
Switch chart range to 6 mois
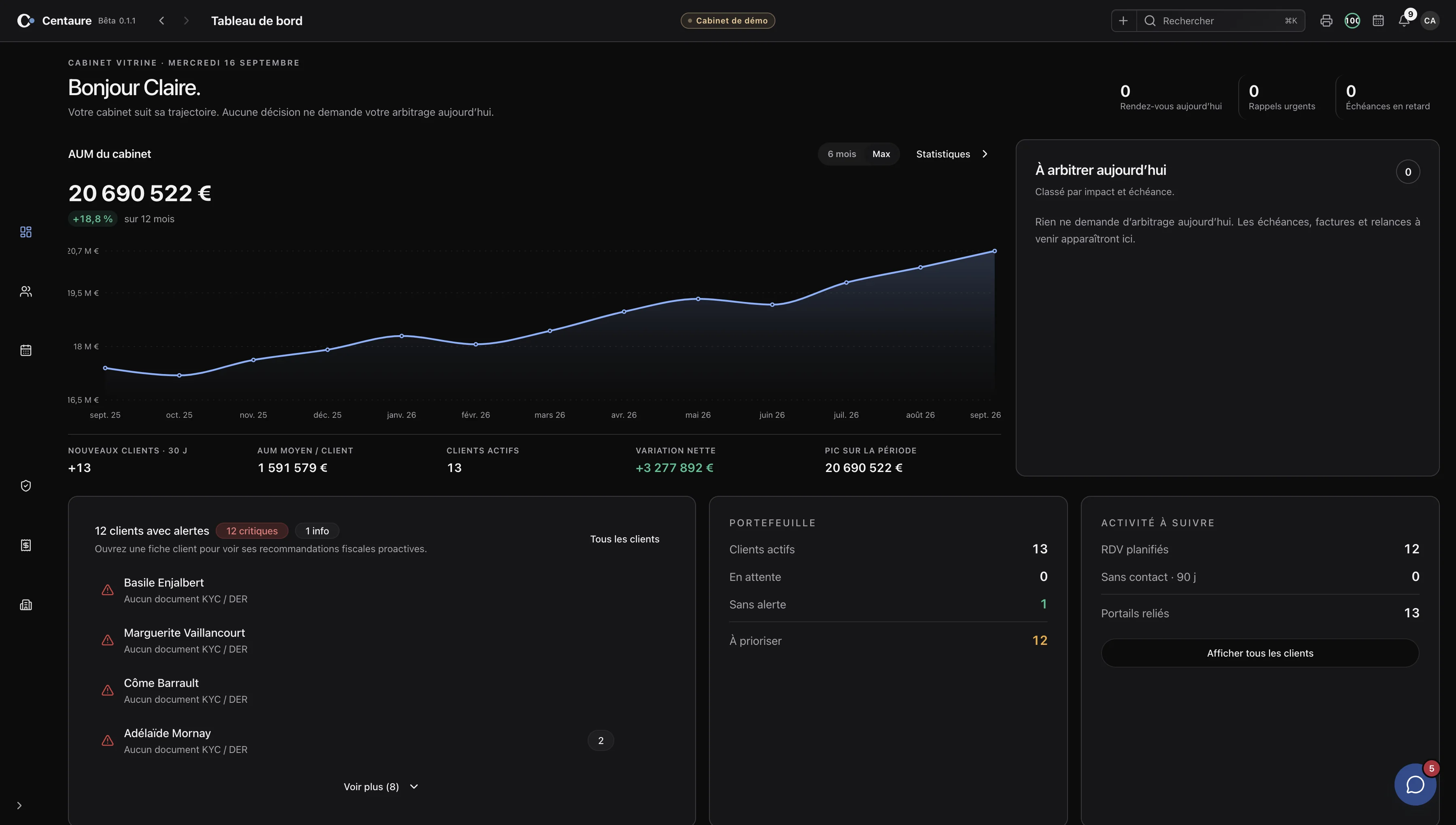click(842, 154)
